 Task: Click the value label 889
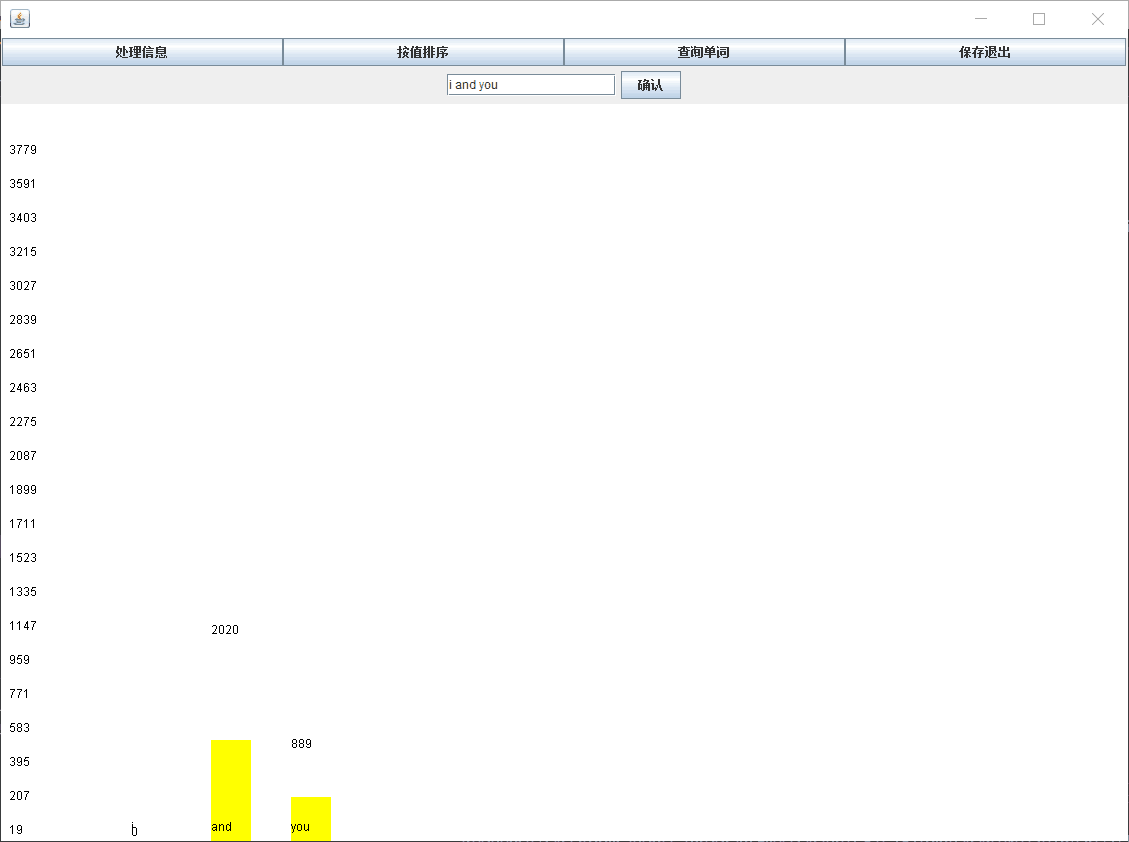301,743
